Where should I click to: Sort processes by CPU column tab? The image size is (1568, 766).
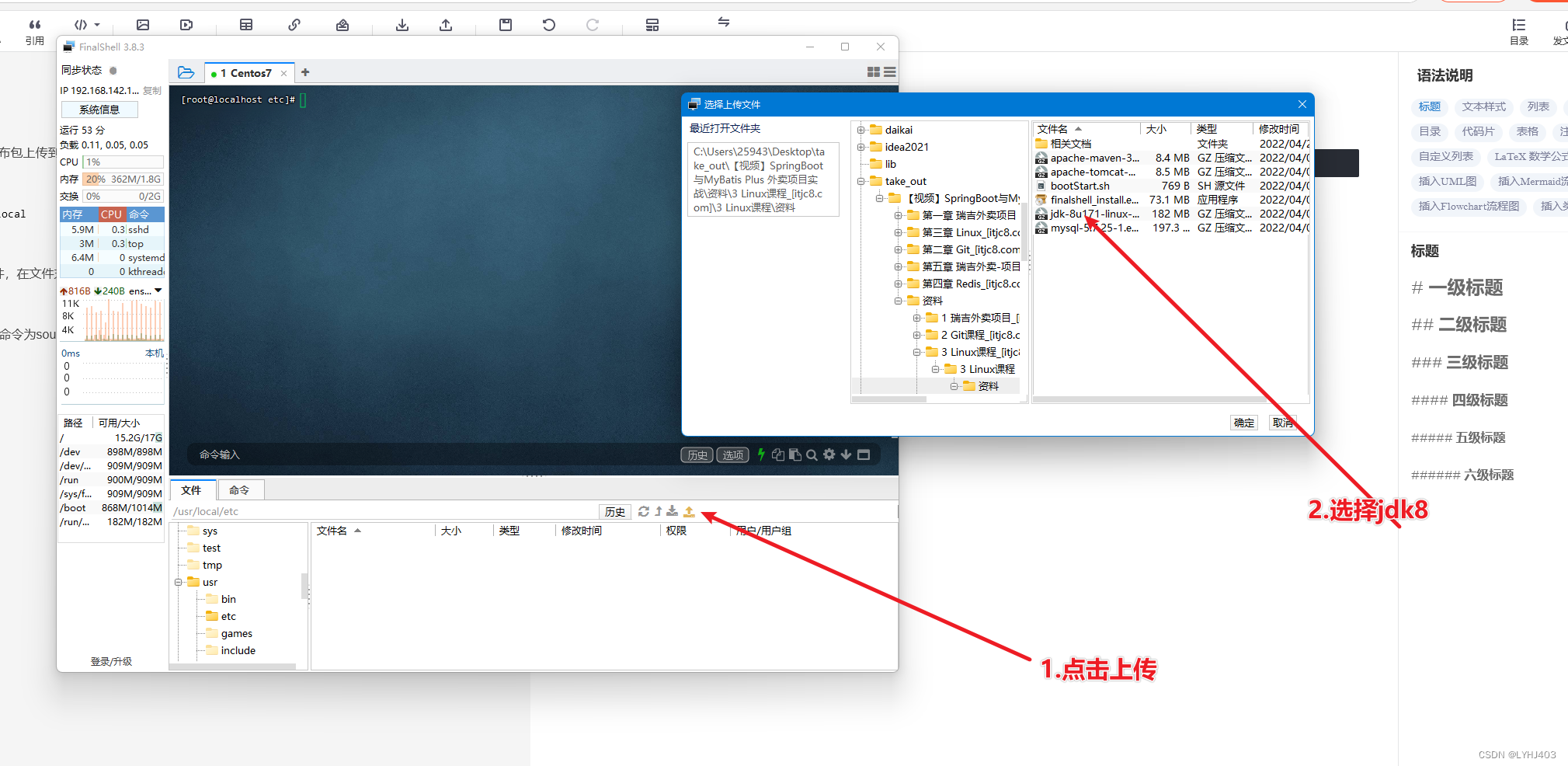(x=111, y=214)
